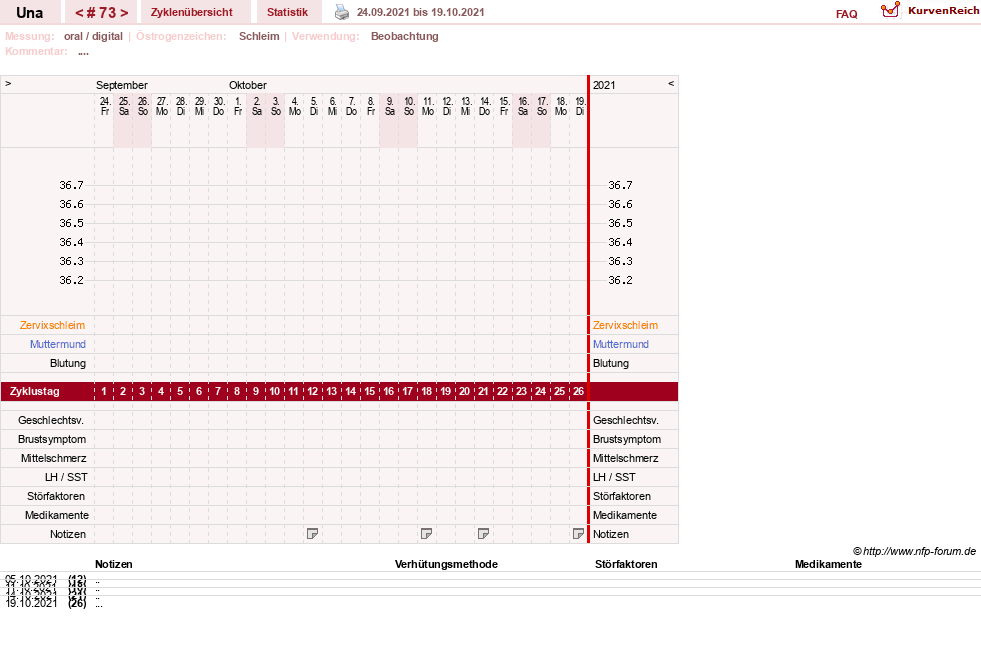
Task: Click left temperature label 36.2
Action: 71,280
